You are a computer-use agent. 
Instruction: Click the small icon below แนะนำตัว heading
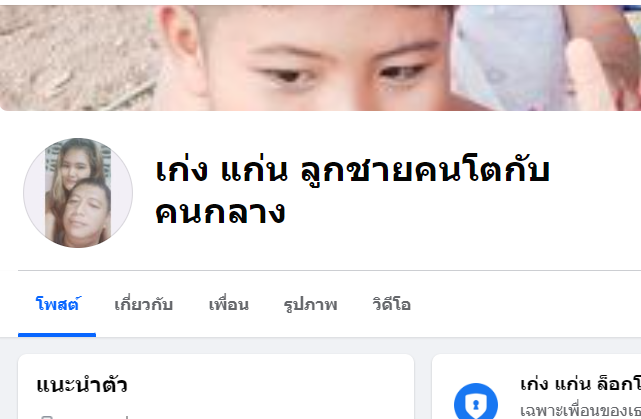point(47,417)
